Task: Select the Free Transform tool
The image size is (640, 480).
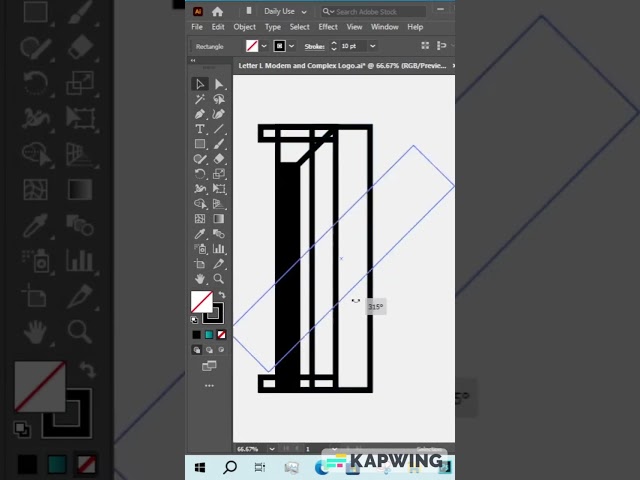Action: click(x=219, y=189)
